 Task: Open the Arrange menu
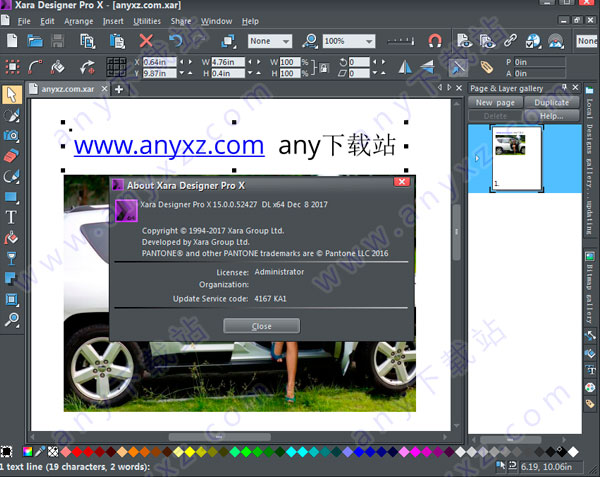coord(78,21)
